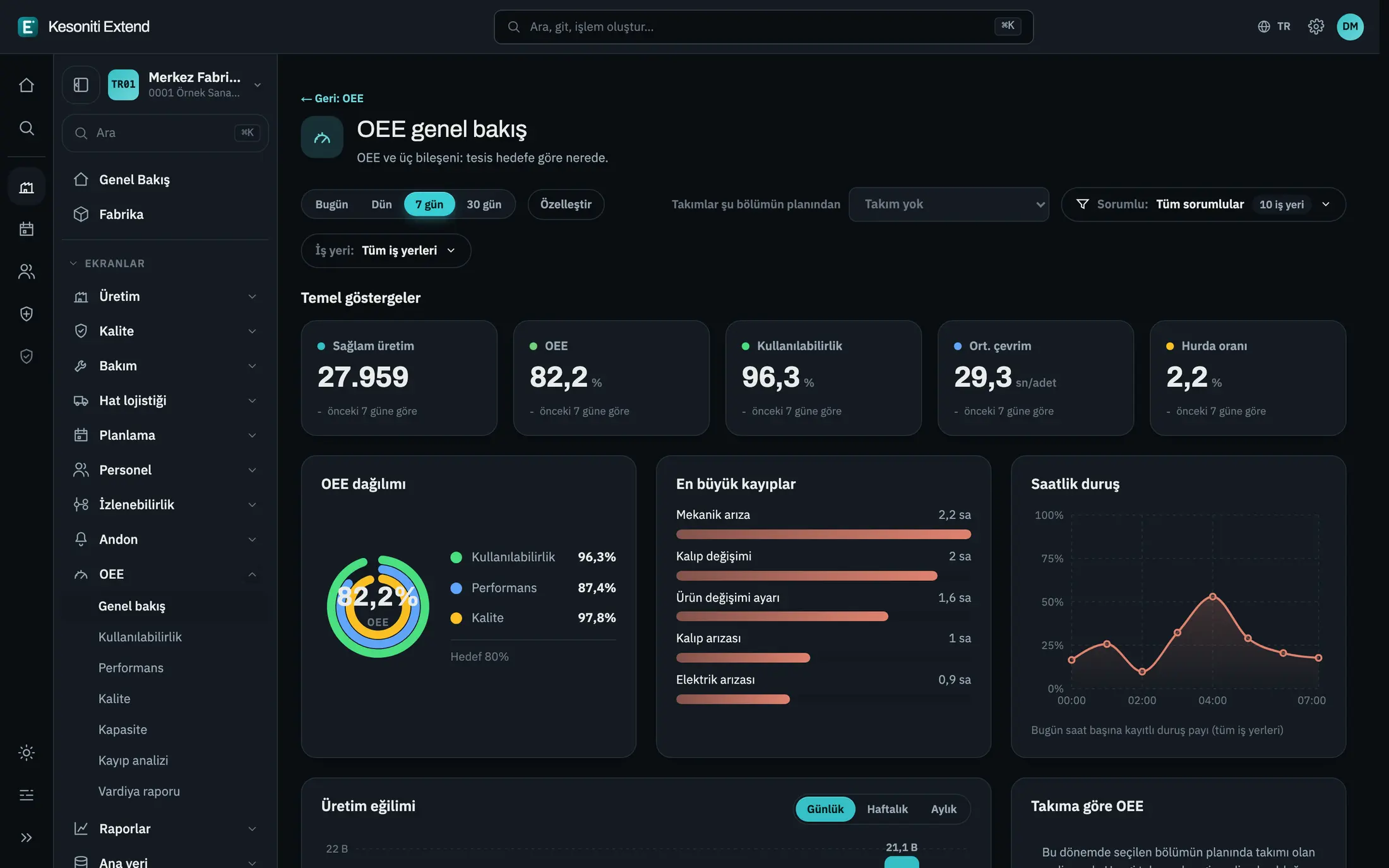The image size is (1389, 868).
Task: Open the İş yeri filter dropdown
Action: [x=386, y=251]
